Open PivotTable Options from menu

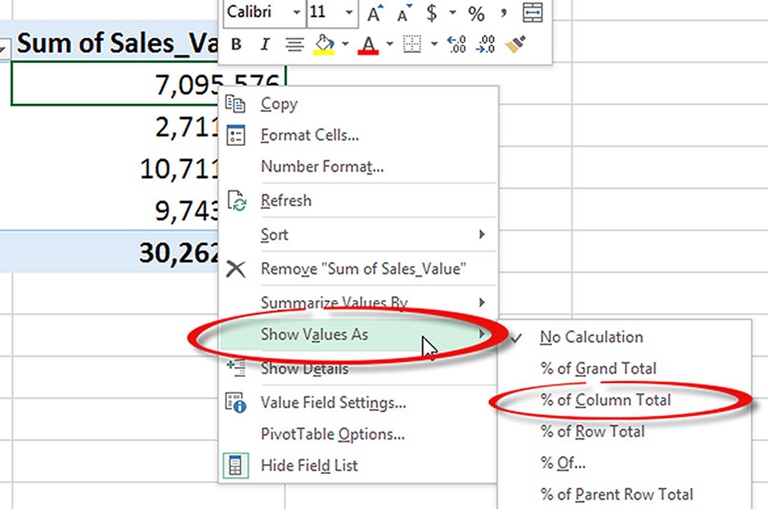click(359, 434)
